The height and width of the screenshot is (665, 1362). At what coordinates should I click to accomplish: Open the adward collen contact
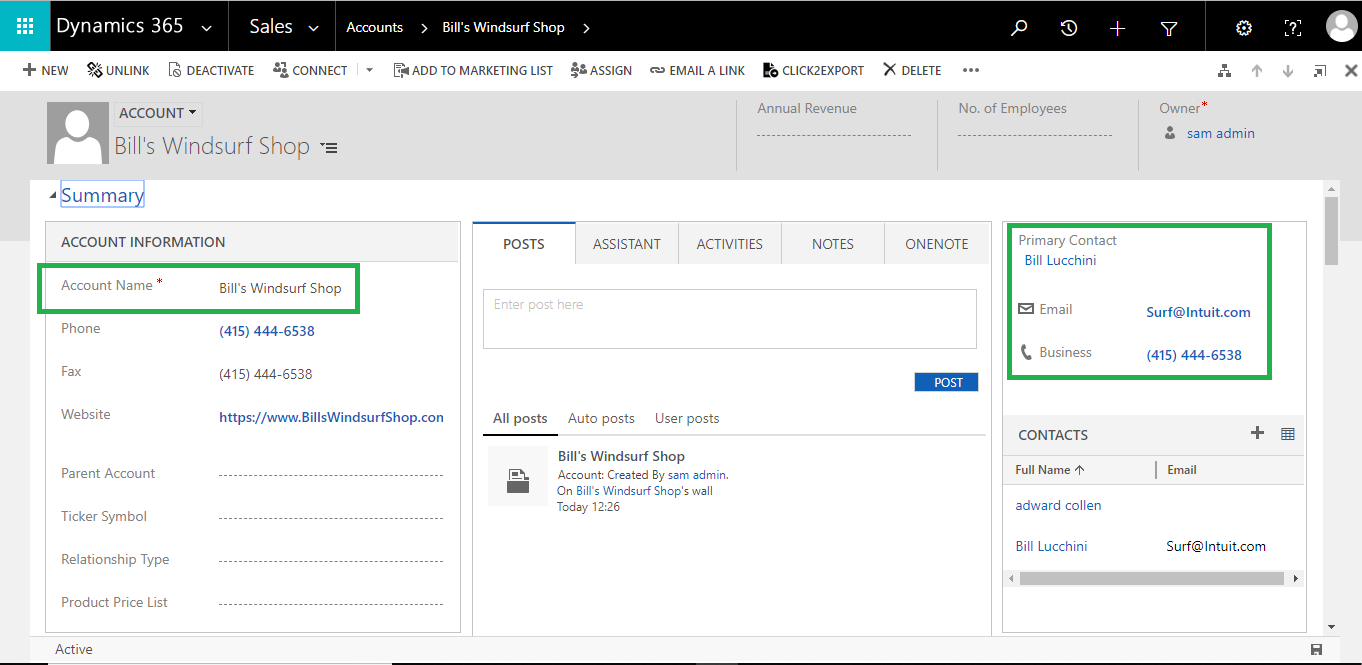coord(1058,505)
